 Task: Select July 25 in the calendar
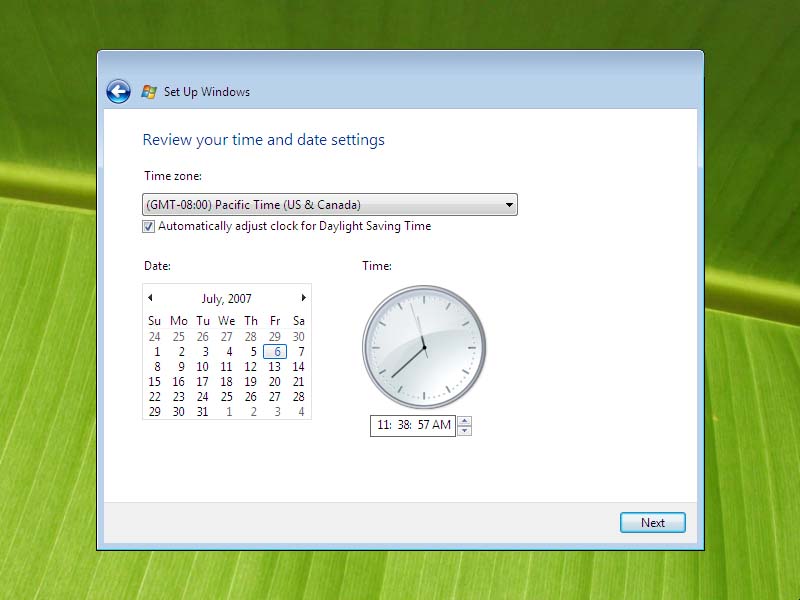pos(227,397)
